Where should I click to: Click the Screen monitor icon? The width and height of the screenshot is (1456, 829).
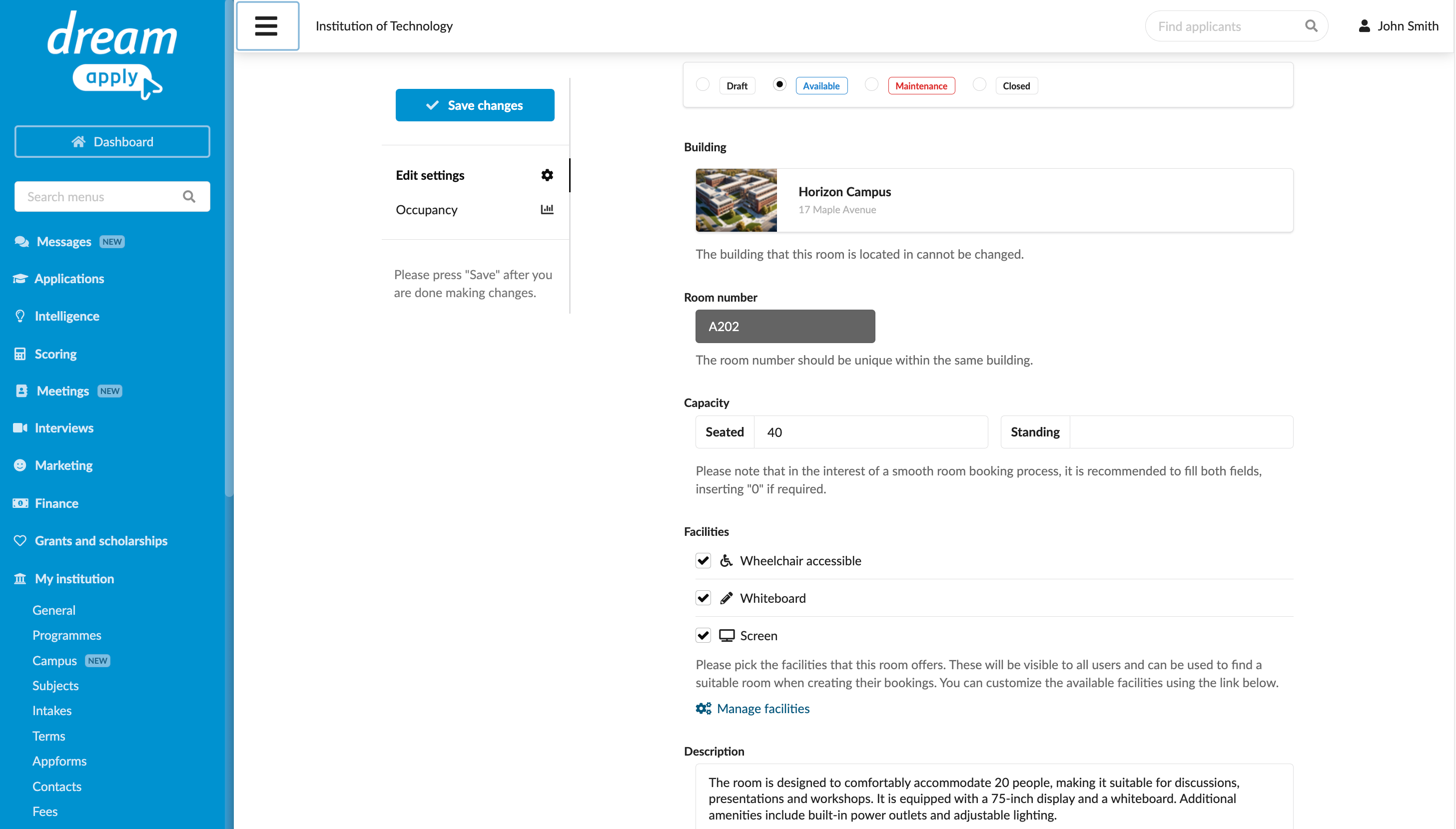[x=727, y=636]
